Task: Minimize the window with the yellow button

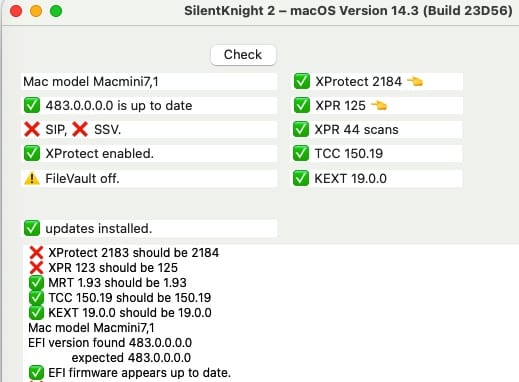Action: 36,11
